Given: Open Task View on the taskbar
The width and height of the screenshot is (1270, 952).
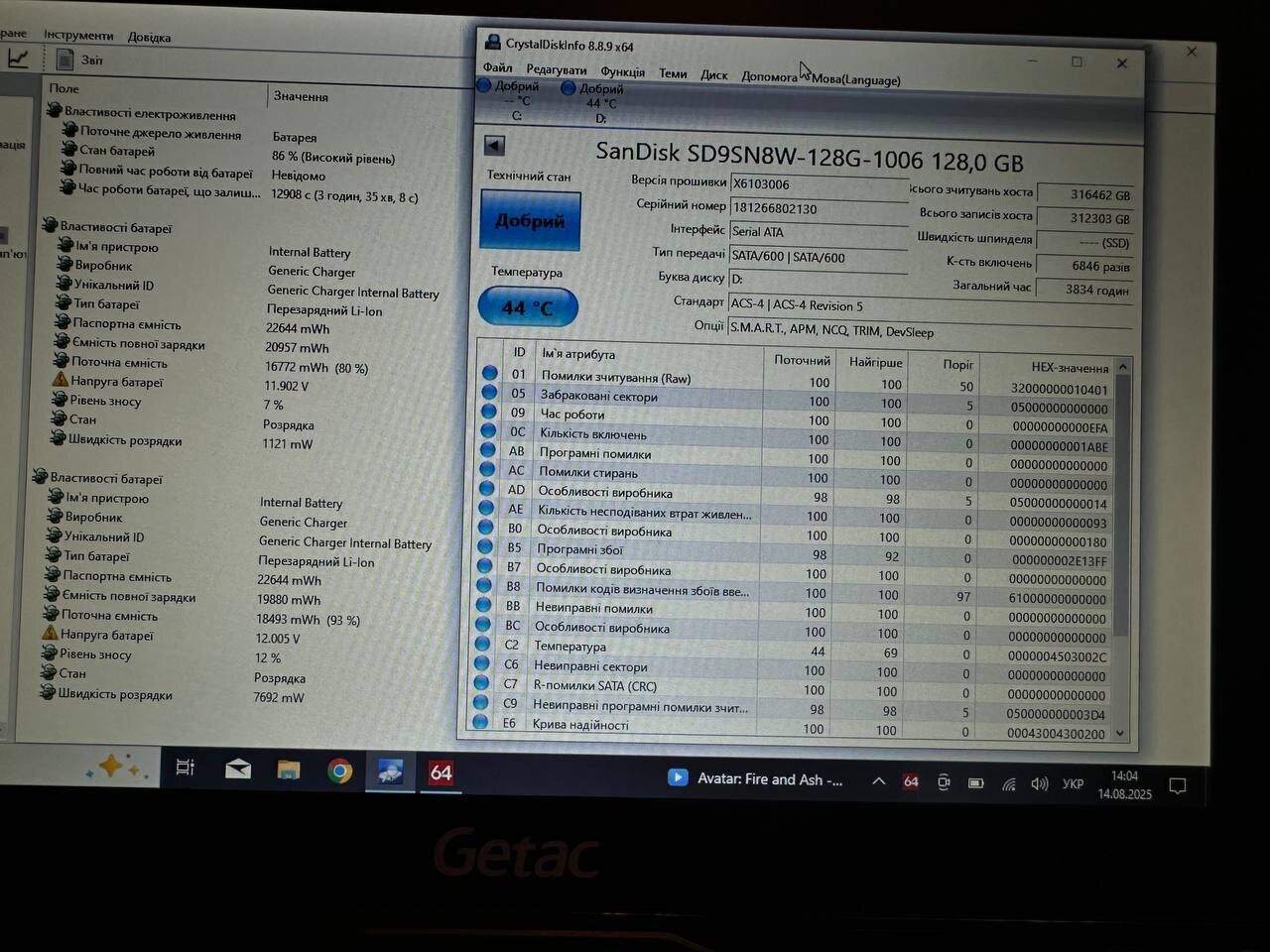Looking at the screenshot, I should coord(186,767).
